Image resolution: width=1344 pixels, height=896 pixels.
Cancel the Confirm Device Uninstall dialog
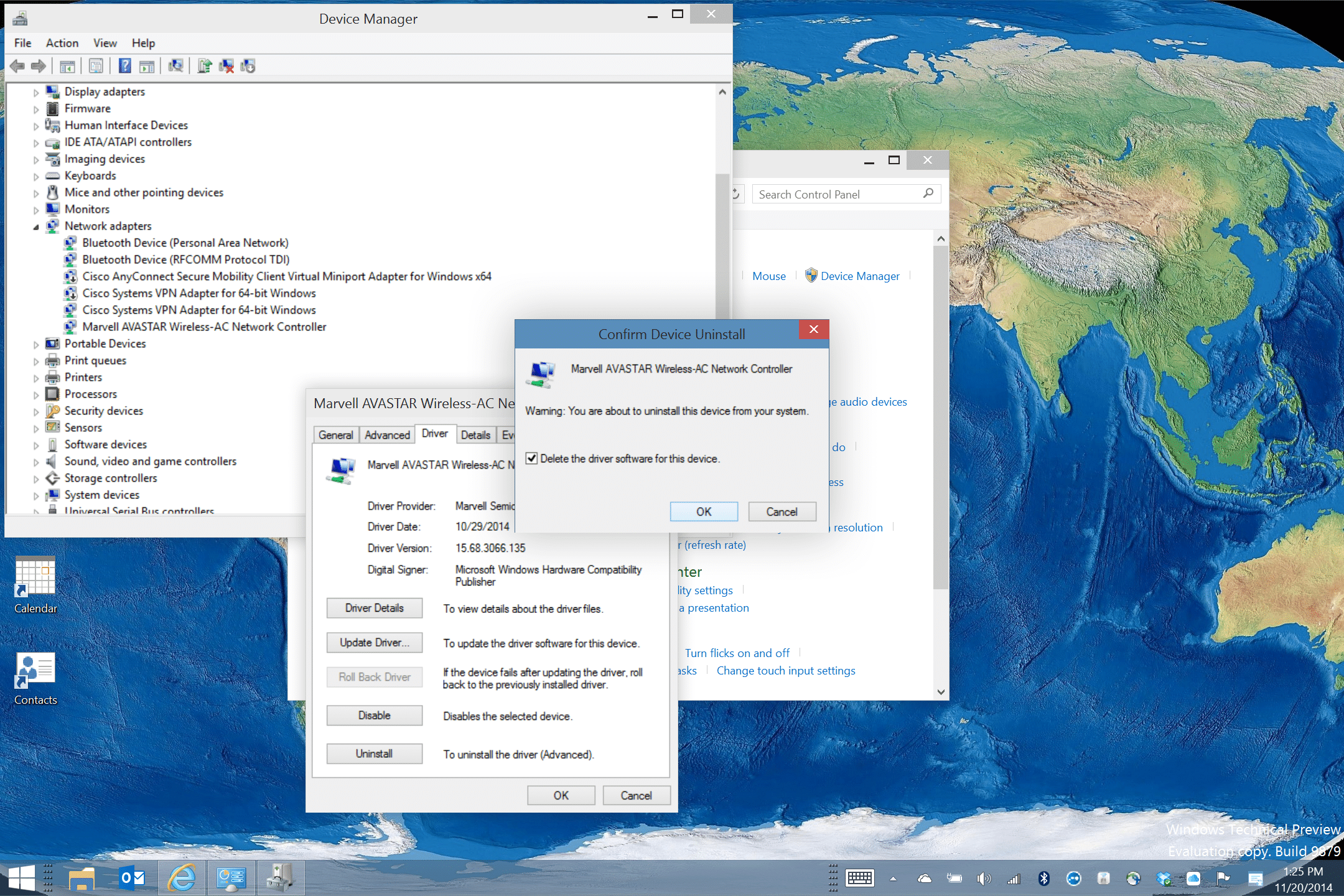tap(782, 511)
